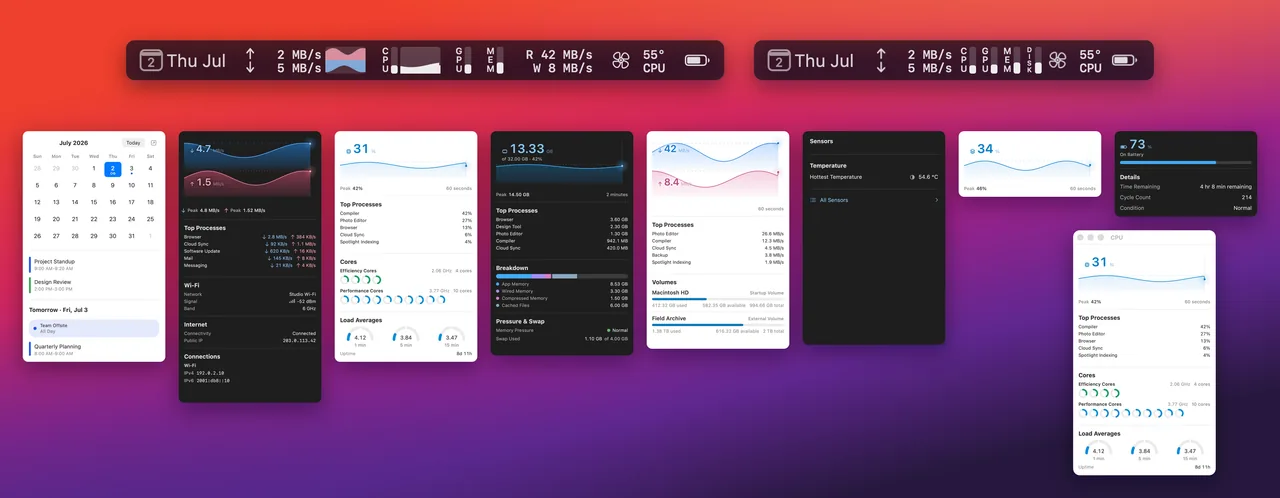The image size is (1280, 498).
Task: Open the network up/down arrows in left menu bar
Action: click(x=250, y=61)
